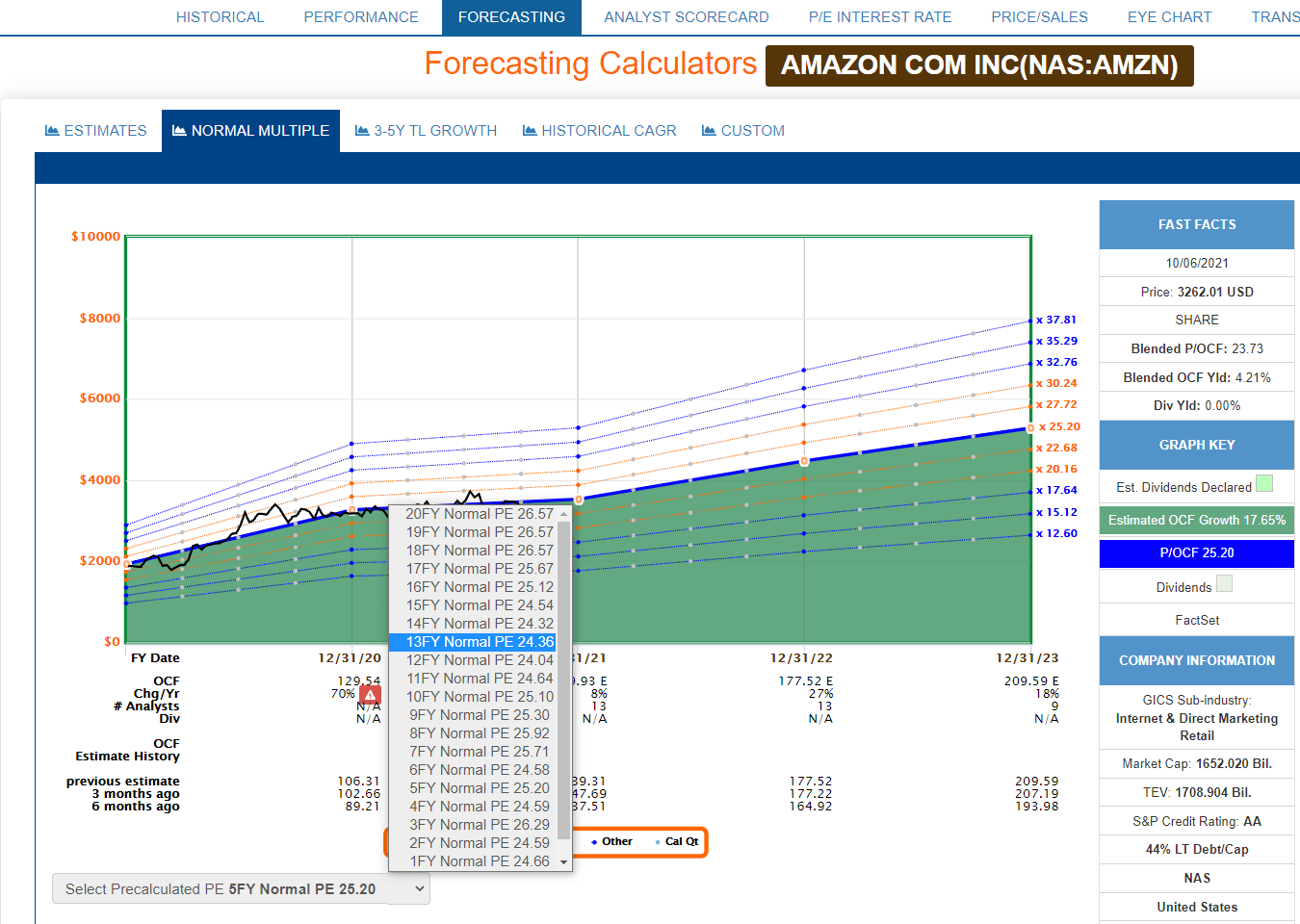Click Estimated OCF Growth 17.65% key
1300x924 pixels.
(x=1197, y=520)
